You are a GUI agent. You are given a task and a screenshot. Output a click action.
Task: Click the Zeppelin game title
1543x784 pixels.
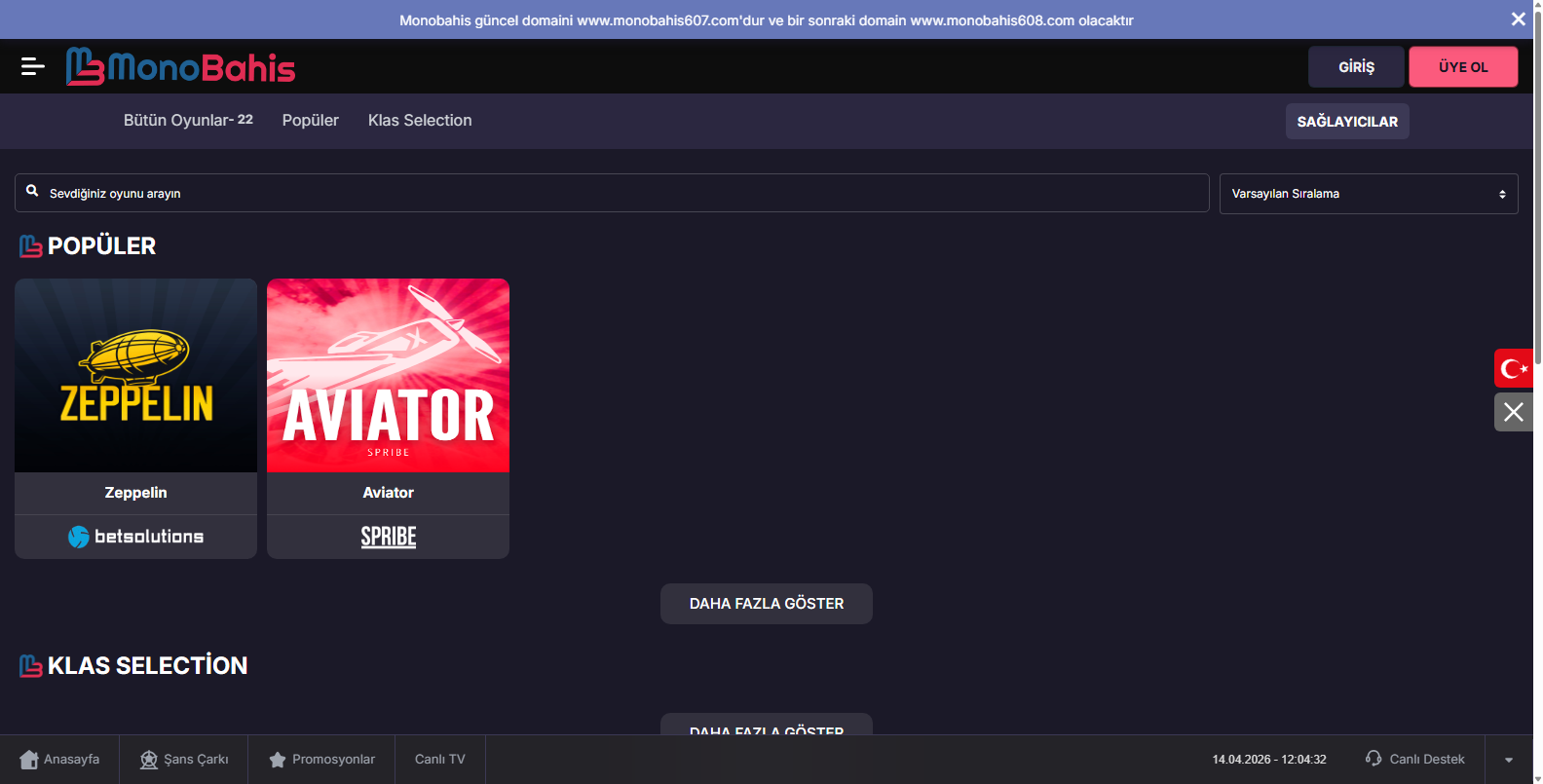coord(135,493)
